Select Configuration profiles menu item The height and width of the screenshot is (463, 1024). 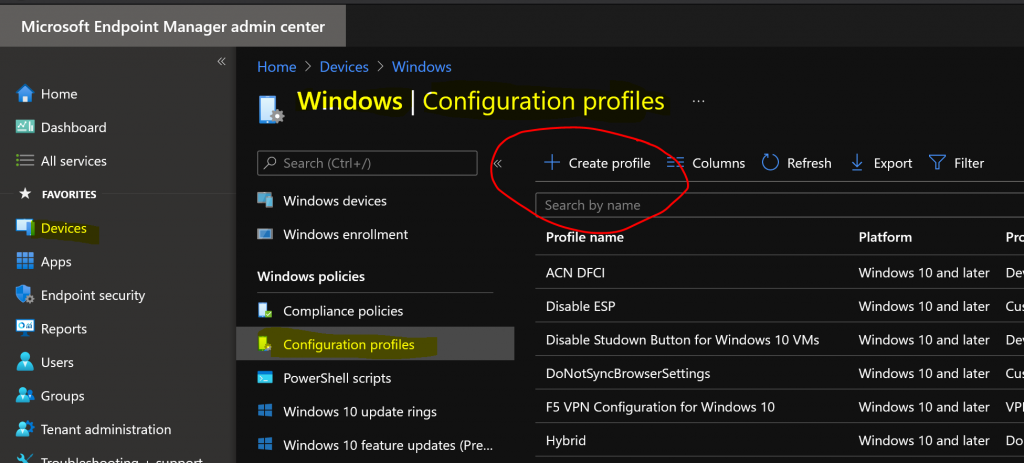point(348,345)
